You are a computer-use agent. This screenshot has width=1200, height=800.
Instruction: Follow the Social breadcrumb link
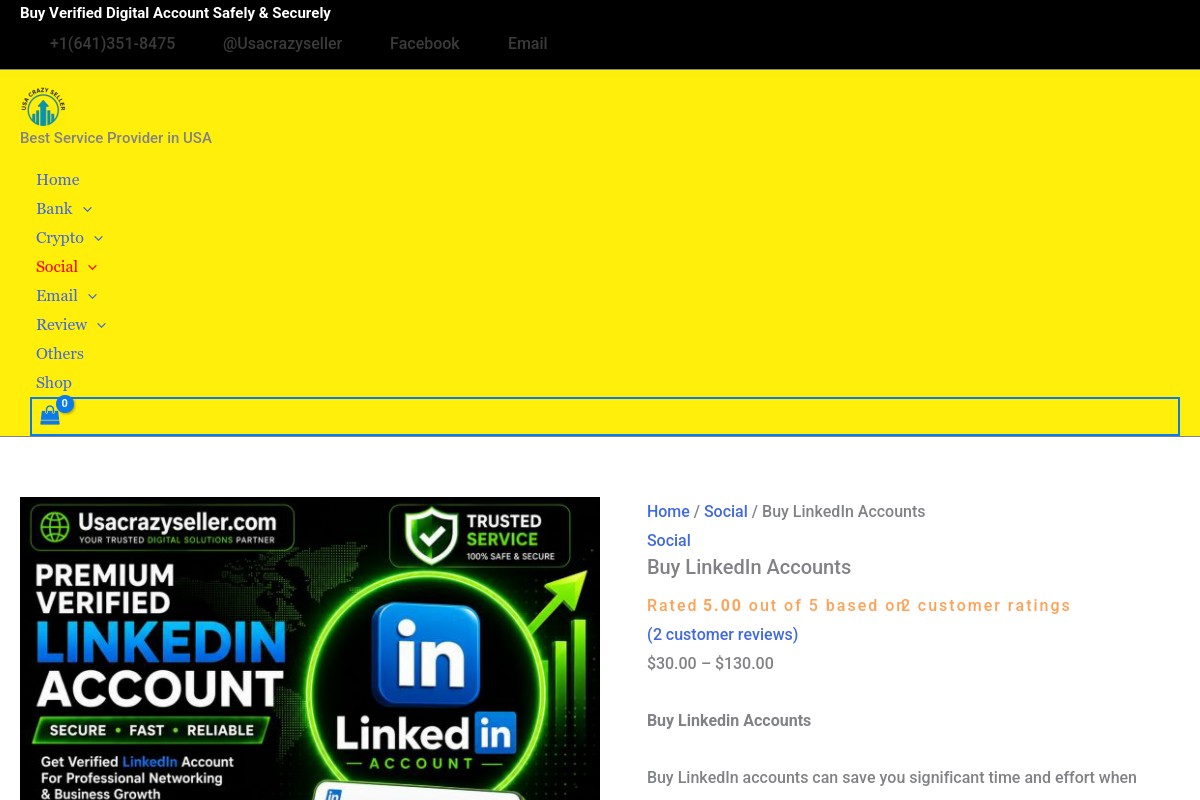(725, 511)
